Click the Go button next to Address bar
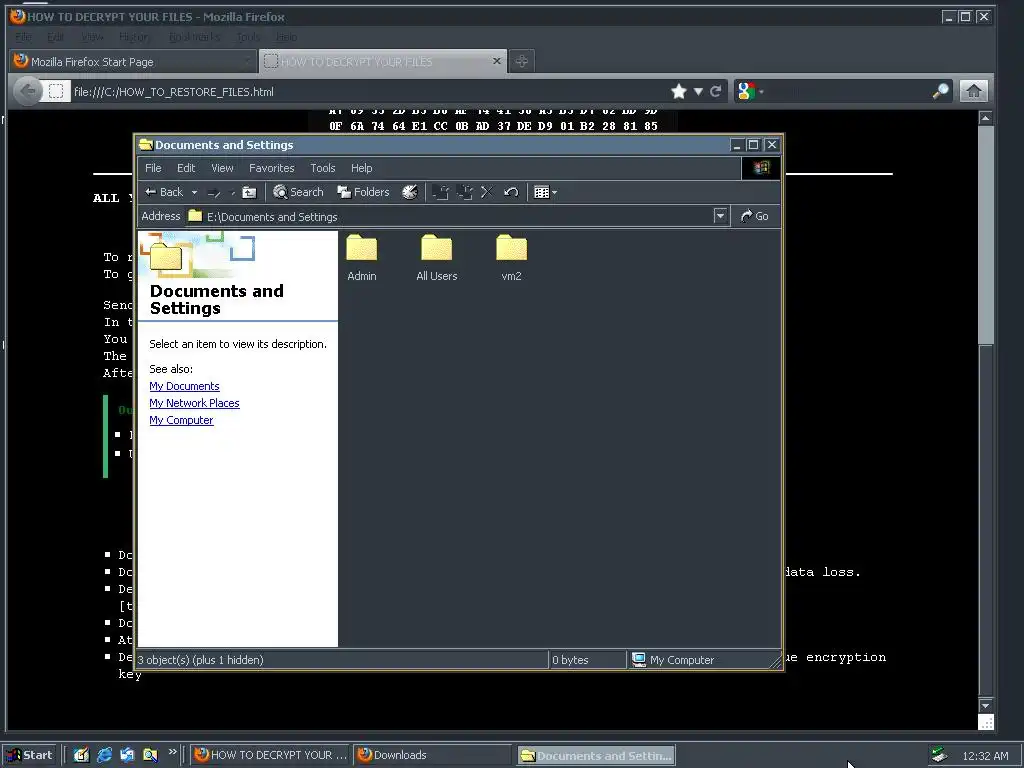This screenshot has height=768, width=1024. coord(754,216)
